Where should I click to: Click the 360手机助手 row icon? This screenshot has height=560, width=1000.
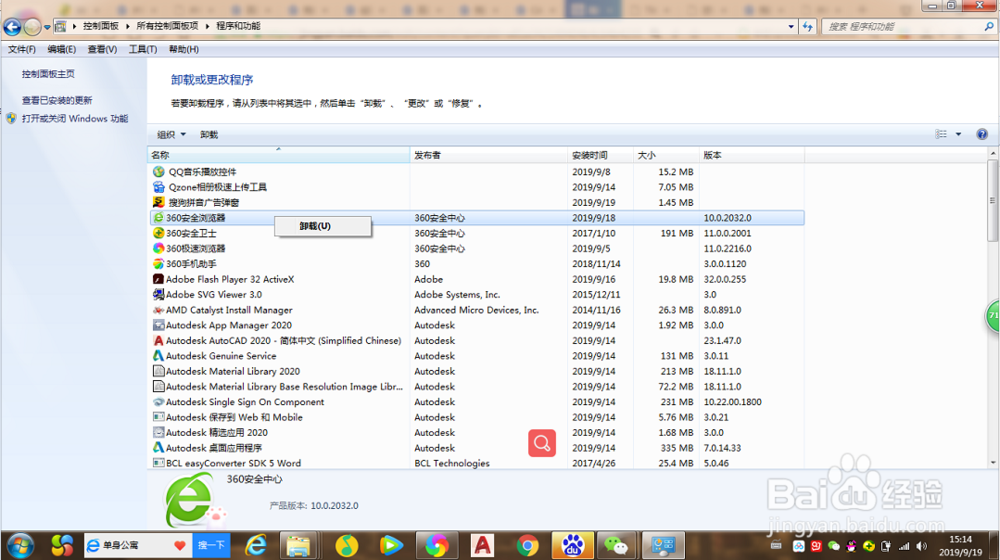[x=159, y=264]
